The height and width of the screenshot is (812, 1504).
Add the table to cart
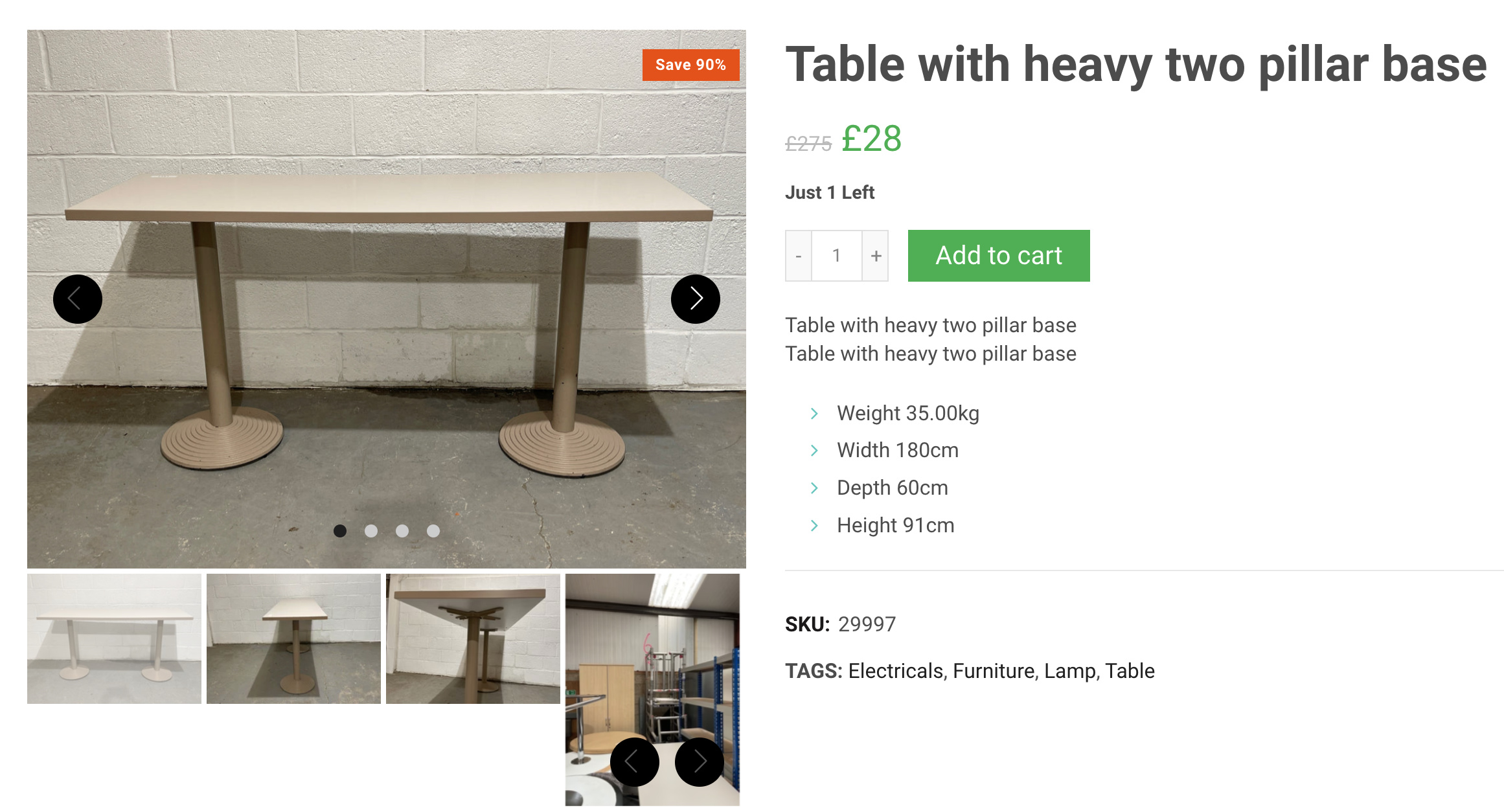tap(998, 256)
